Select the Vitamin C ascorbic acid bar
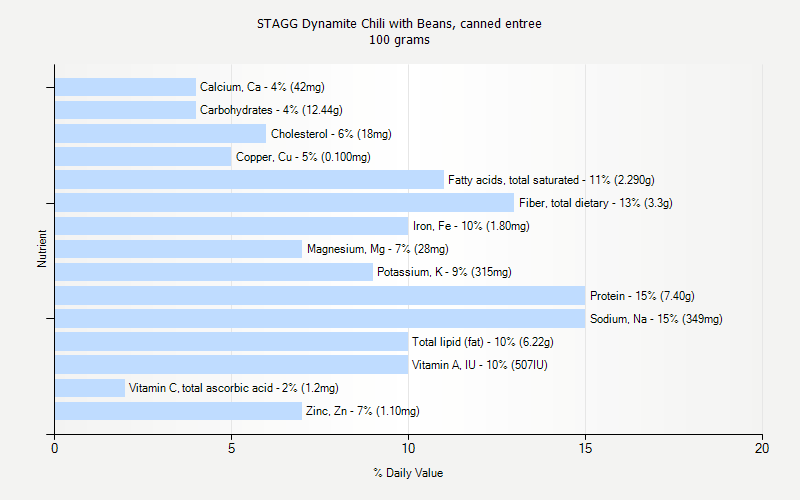 point(90,388)
